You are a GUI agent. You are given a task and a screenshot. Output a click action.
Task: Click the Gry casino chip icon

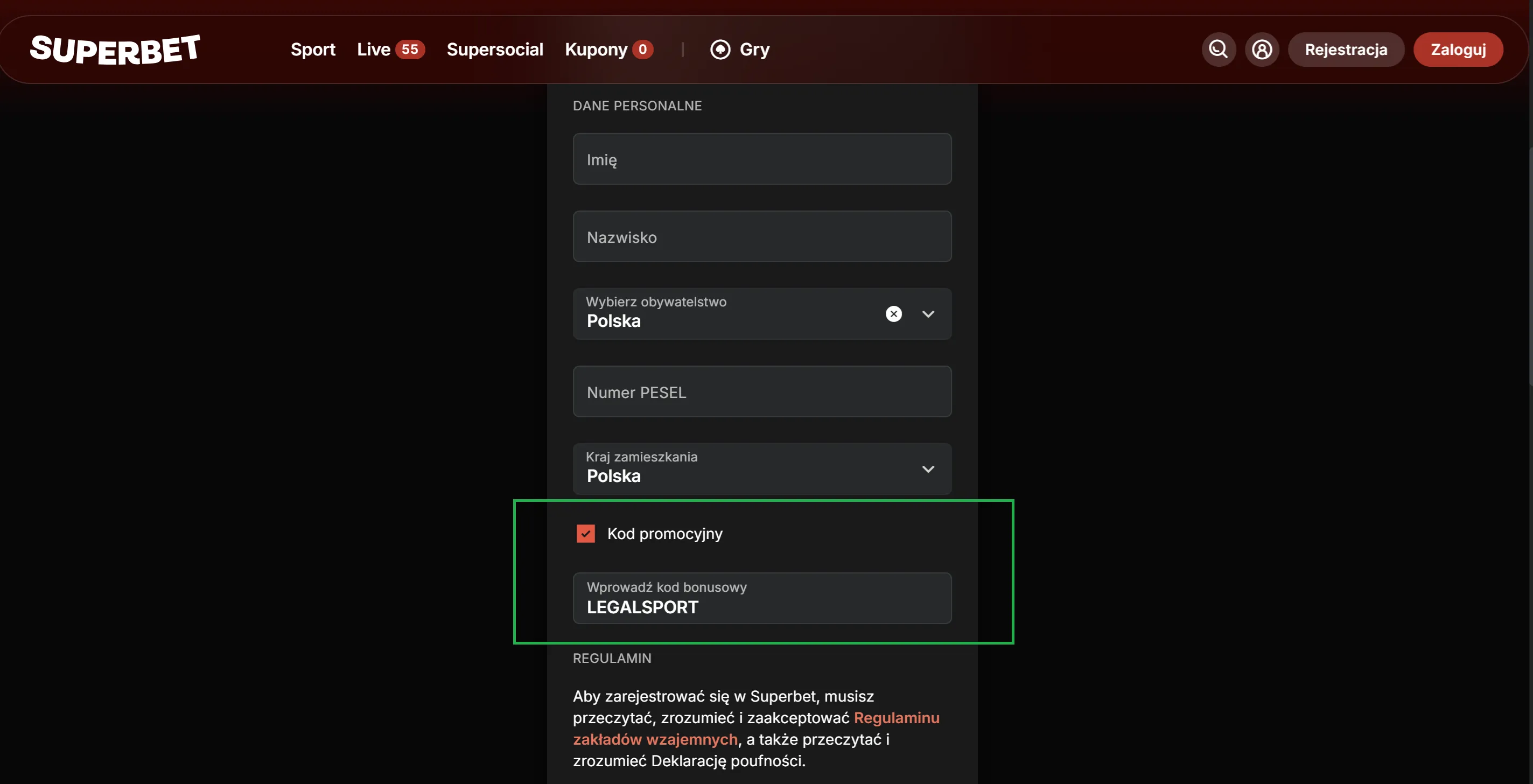[x=720, y=50]
